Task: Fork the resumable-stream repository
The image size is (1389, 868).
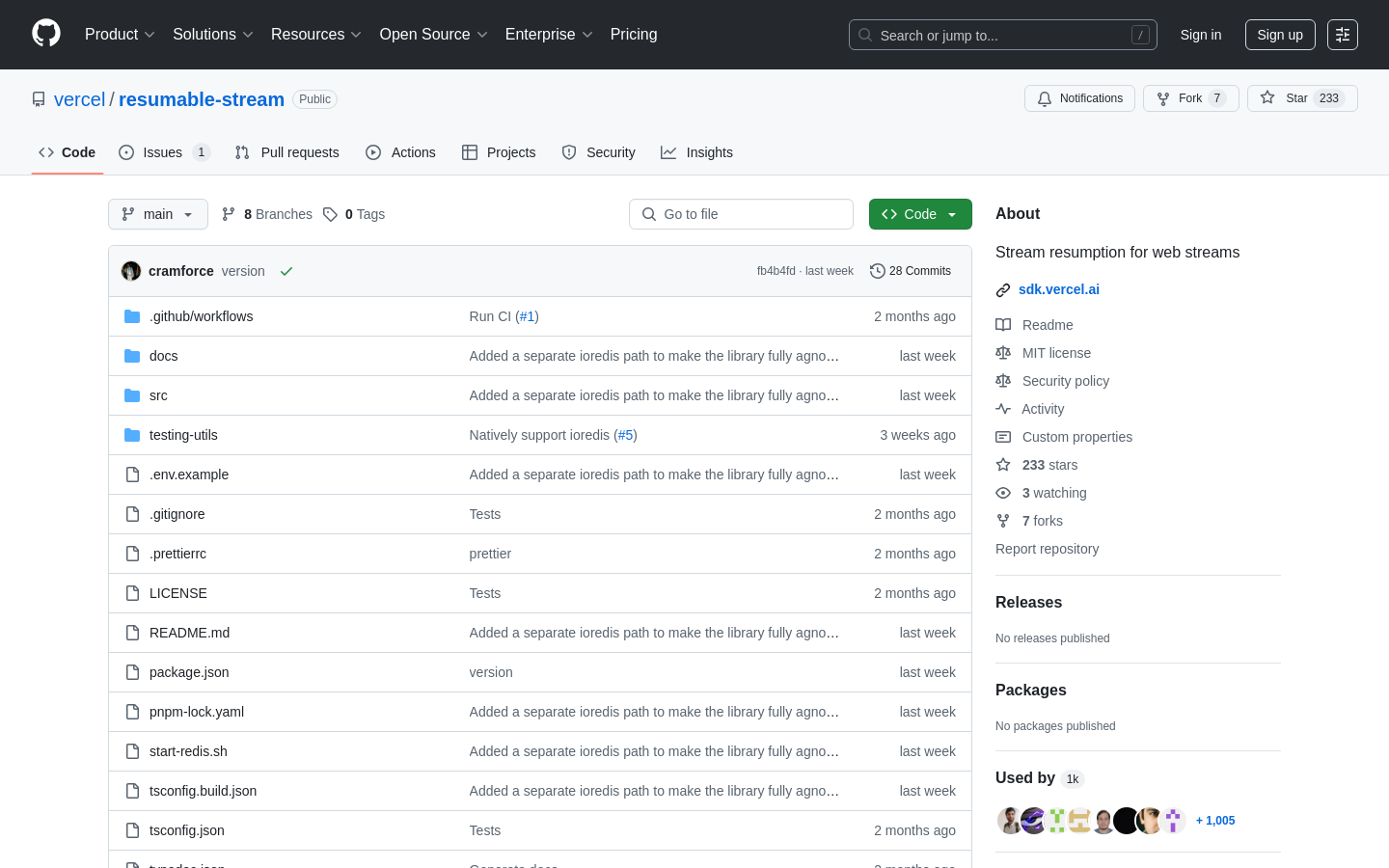Action: coord(1190,98)
